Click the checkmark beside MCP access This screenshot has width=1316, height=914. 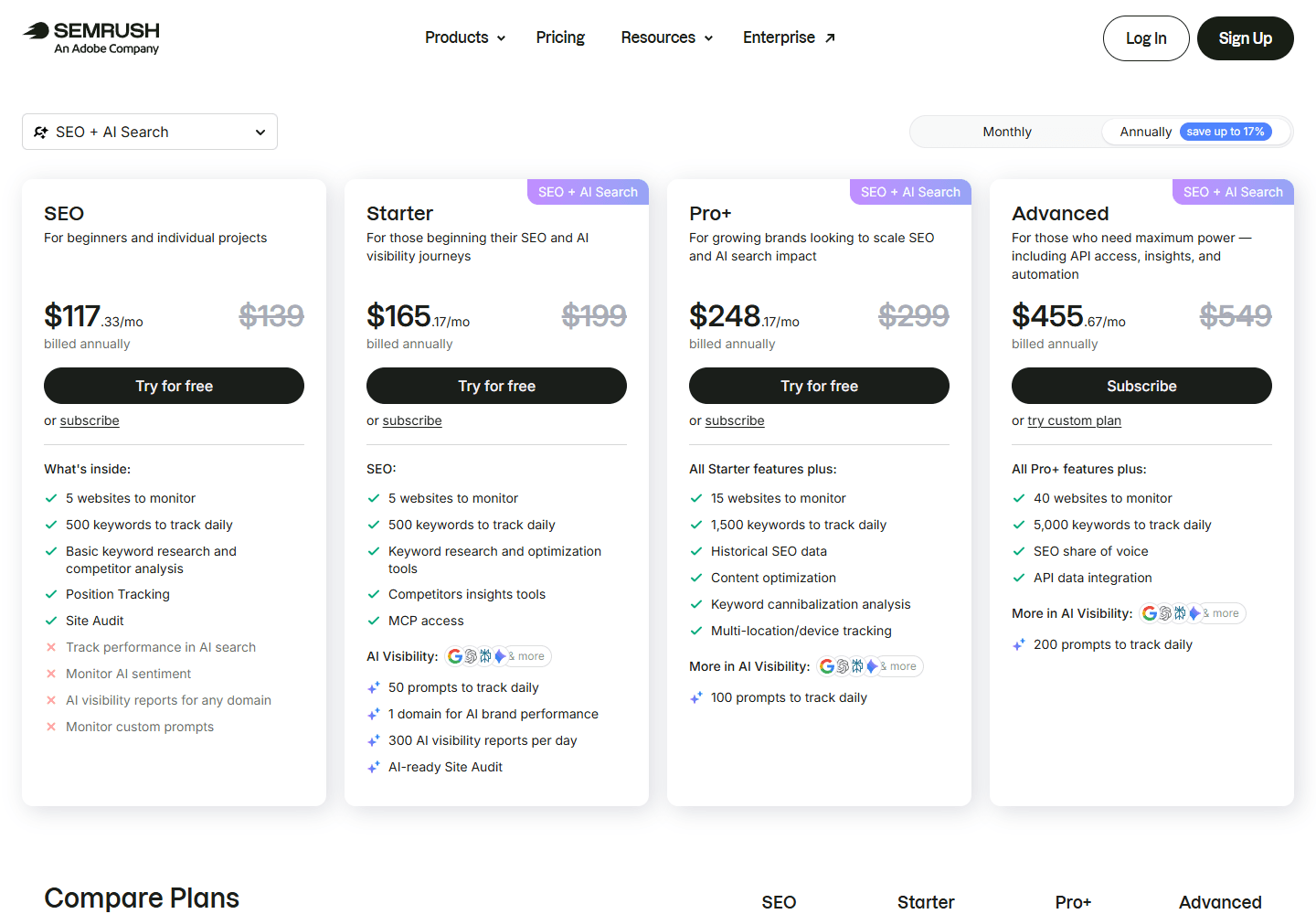(x=374, y=621)
